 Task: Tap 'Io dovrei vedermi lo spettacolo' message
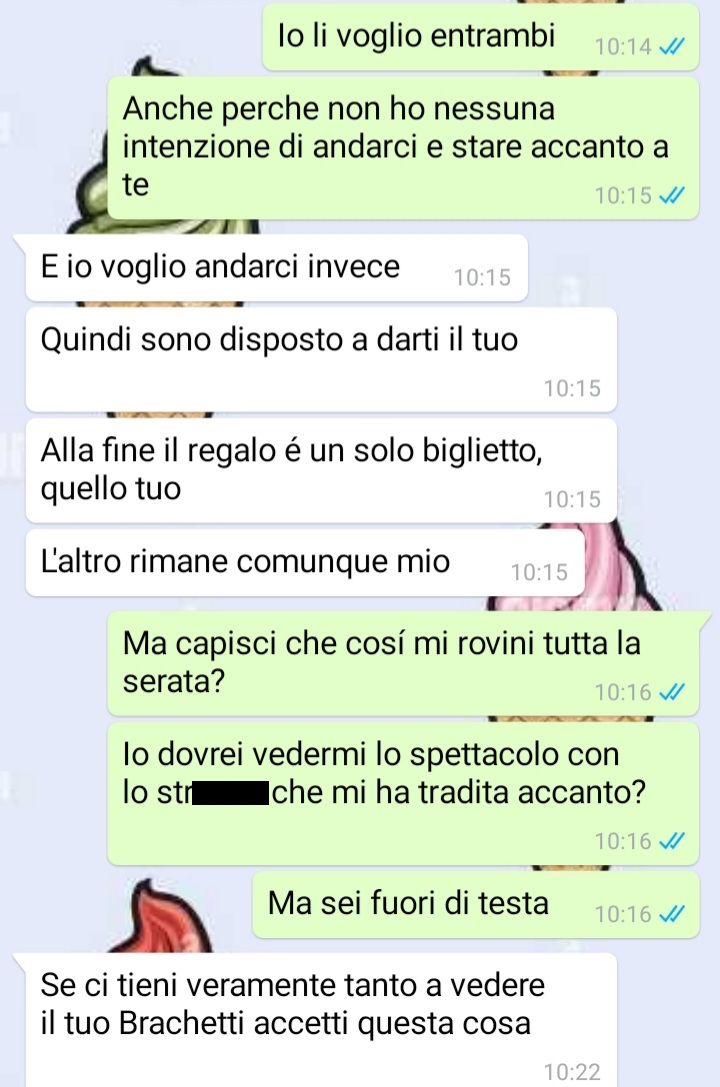pyautogui.click(x=403, y=793)
